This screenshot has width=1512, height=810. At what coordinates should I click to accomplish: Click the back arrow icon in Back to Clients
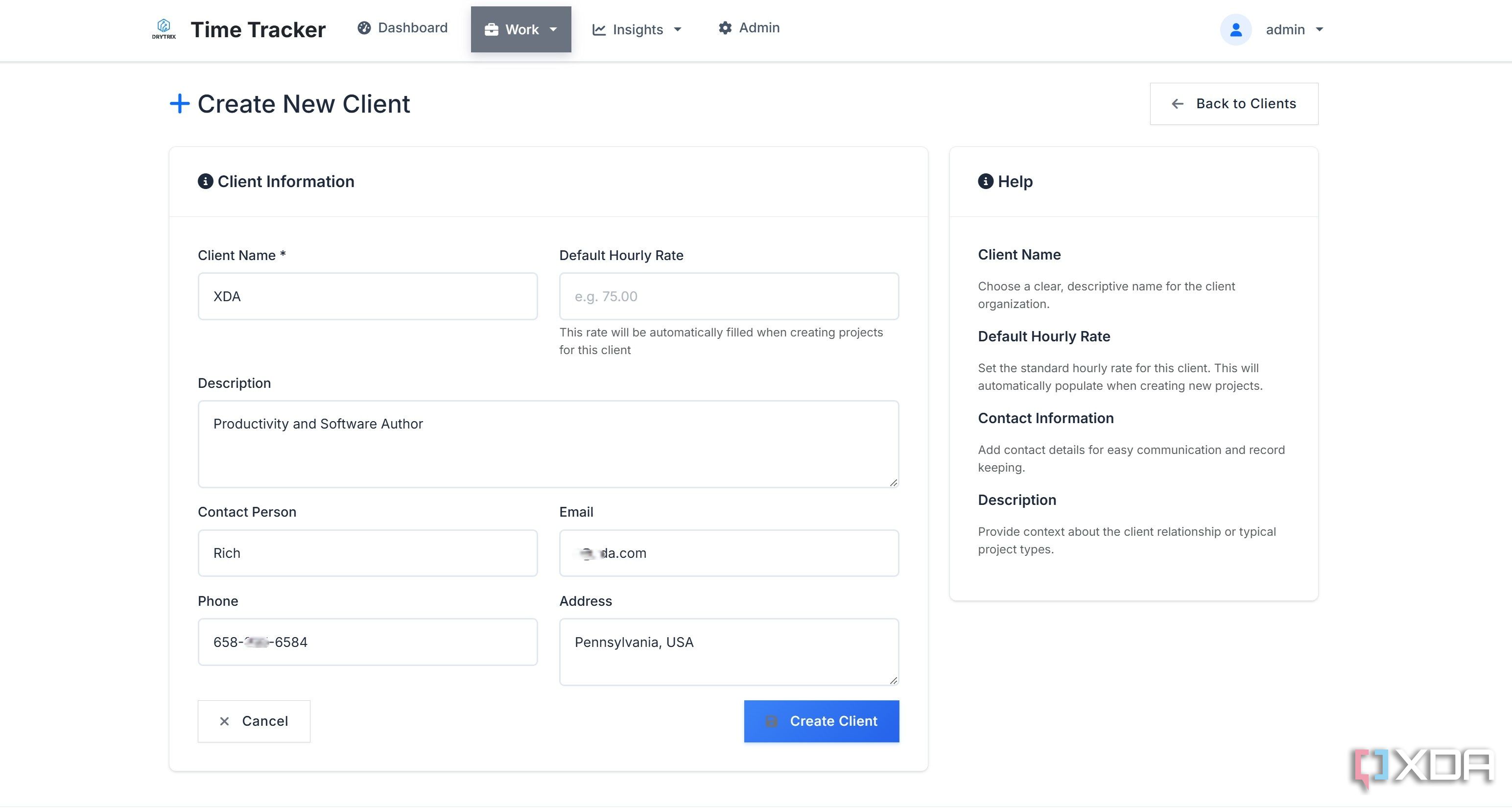pos(1178,104)
